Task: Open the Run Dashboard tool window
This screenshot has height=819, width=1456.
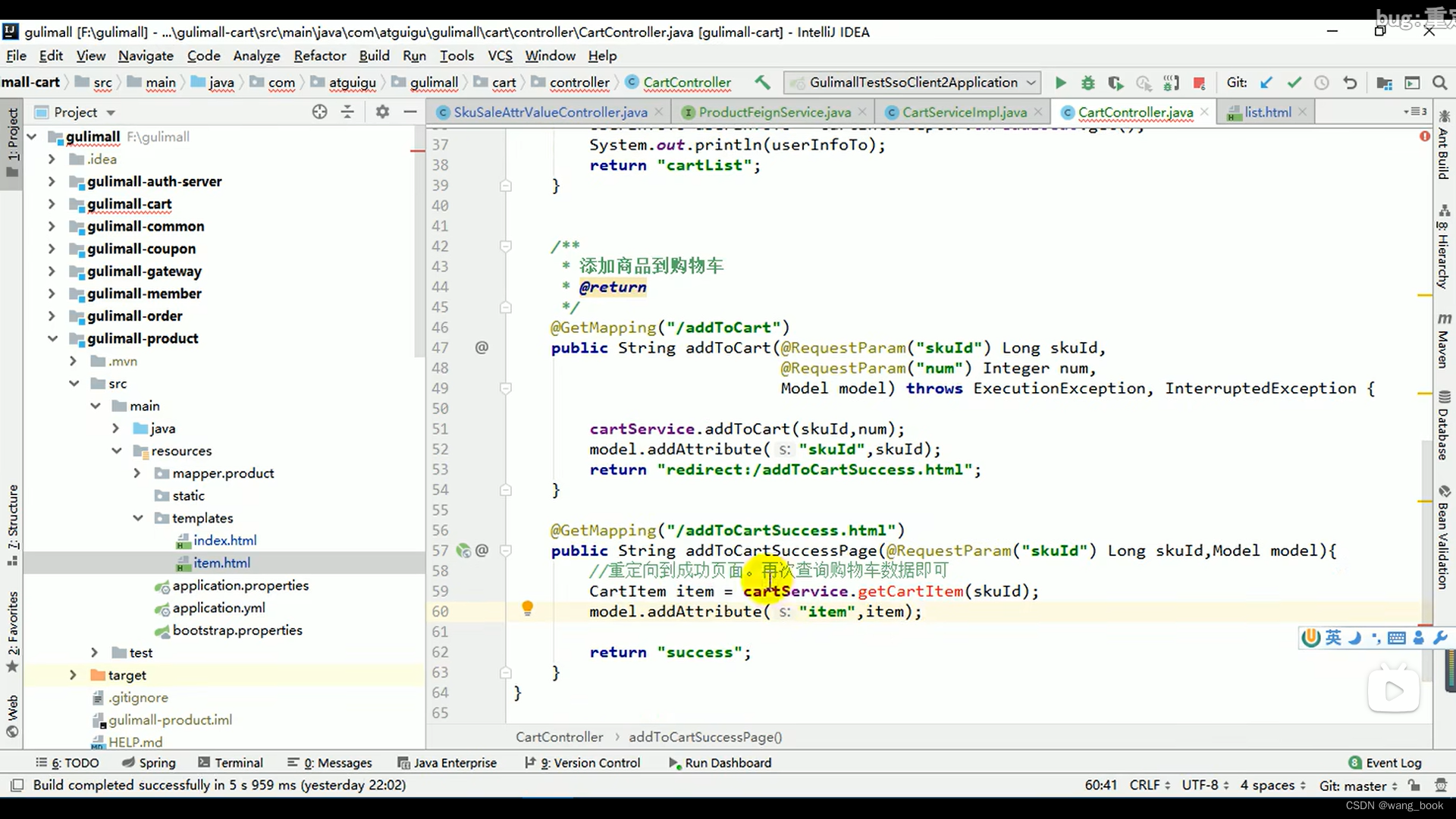Action: coord(720,762)
